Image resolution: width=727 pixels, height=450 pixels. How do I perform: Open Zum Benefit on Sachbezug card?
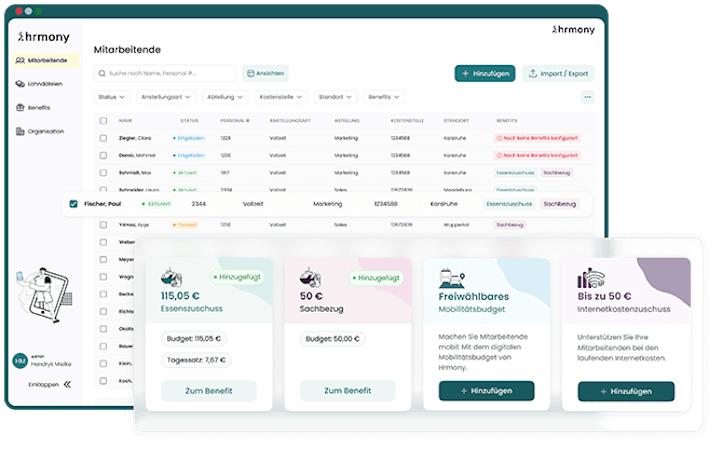coord(347,391)
